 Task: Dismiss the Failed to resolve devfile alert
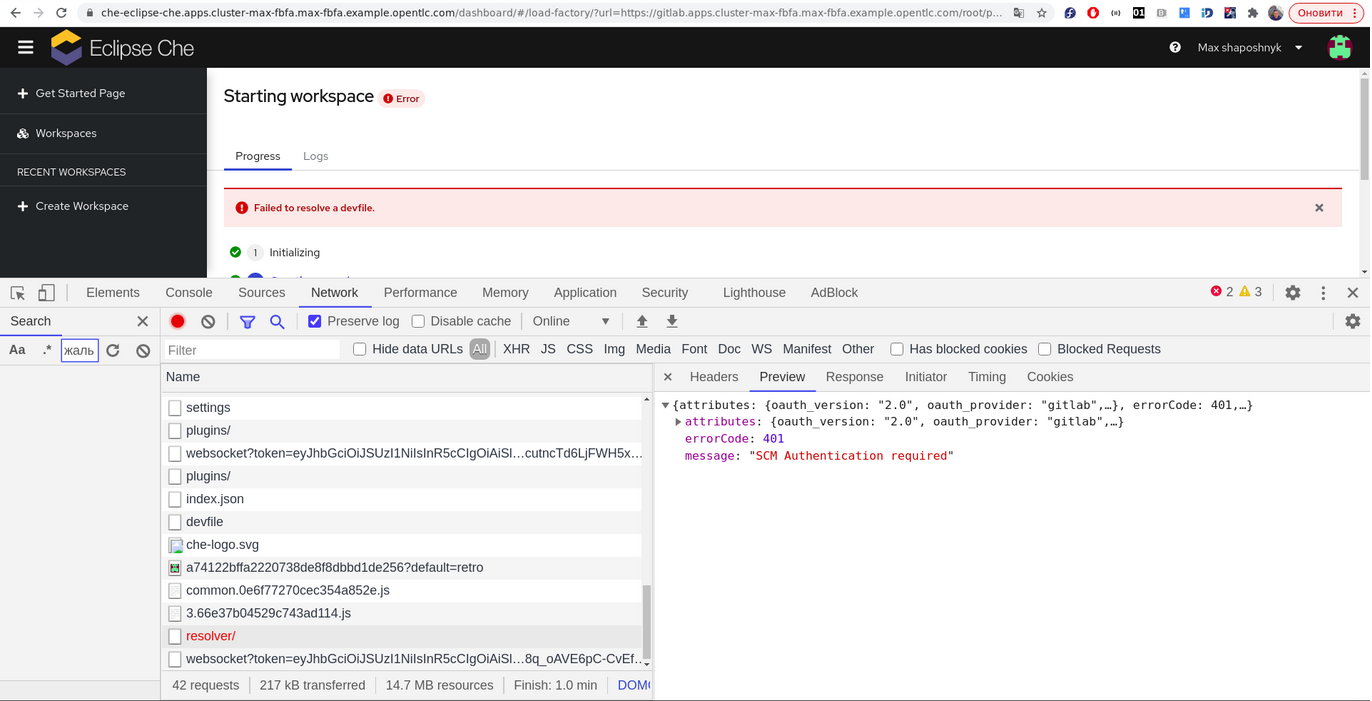click(x=1319, y=208)
